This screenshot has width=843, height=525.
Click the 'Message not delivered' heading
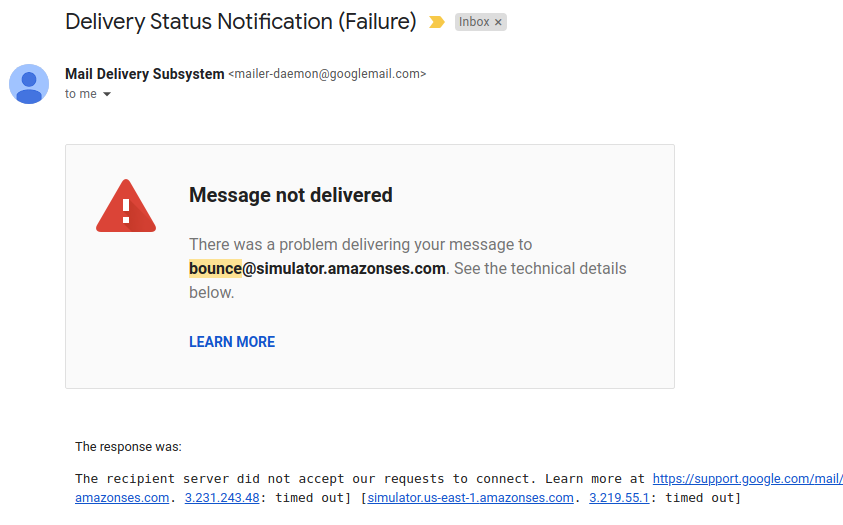tap(291, 195)
